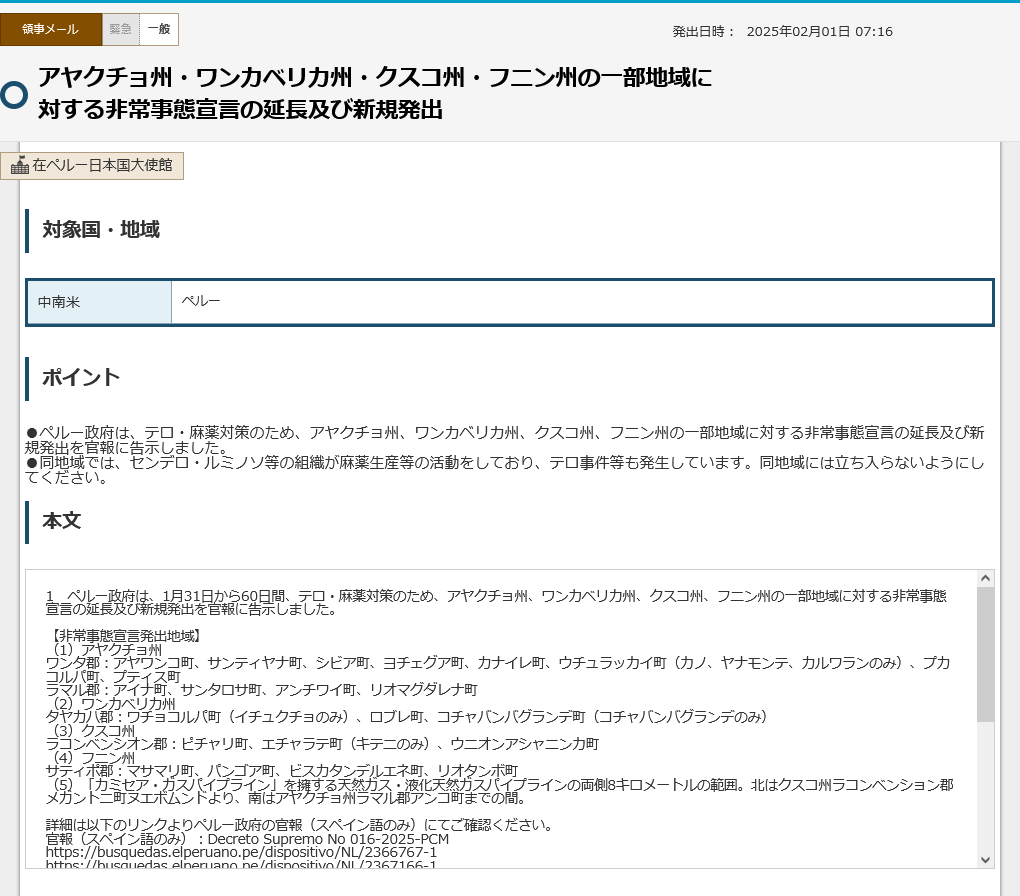Click the Decreto Supremo No 016-2025-PCM text
Screen dimensions: 1020x896
tap(329, 839)
